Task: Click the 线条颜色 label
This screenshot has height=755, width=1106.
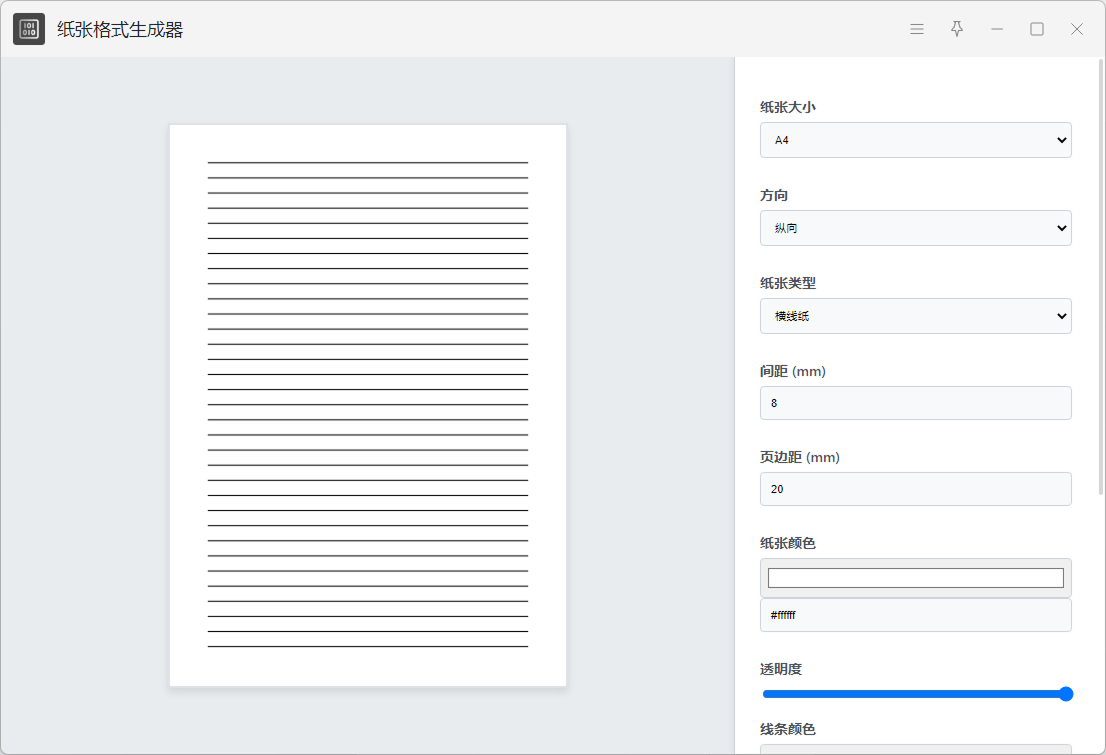Action: click(788, 729)
